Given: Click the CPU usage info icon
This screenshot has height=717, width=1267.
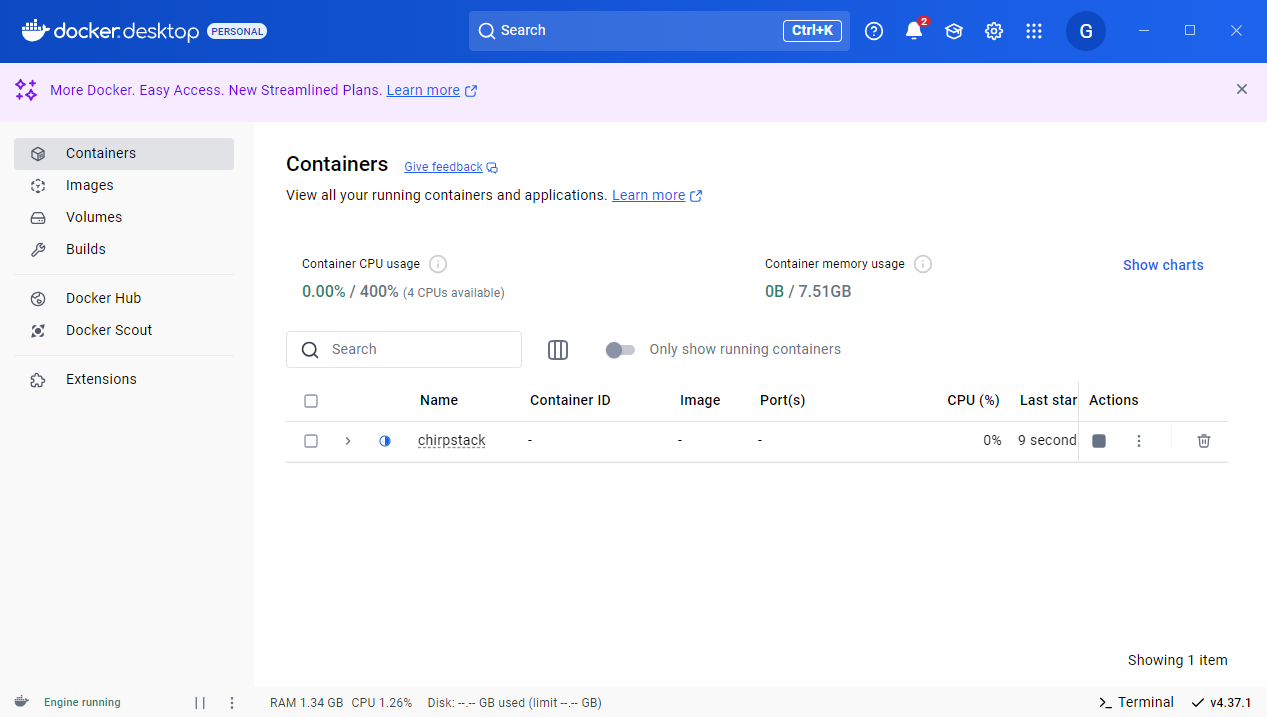Looking at the screenshot, I should pos(438,264).
